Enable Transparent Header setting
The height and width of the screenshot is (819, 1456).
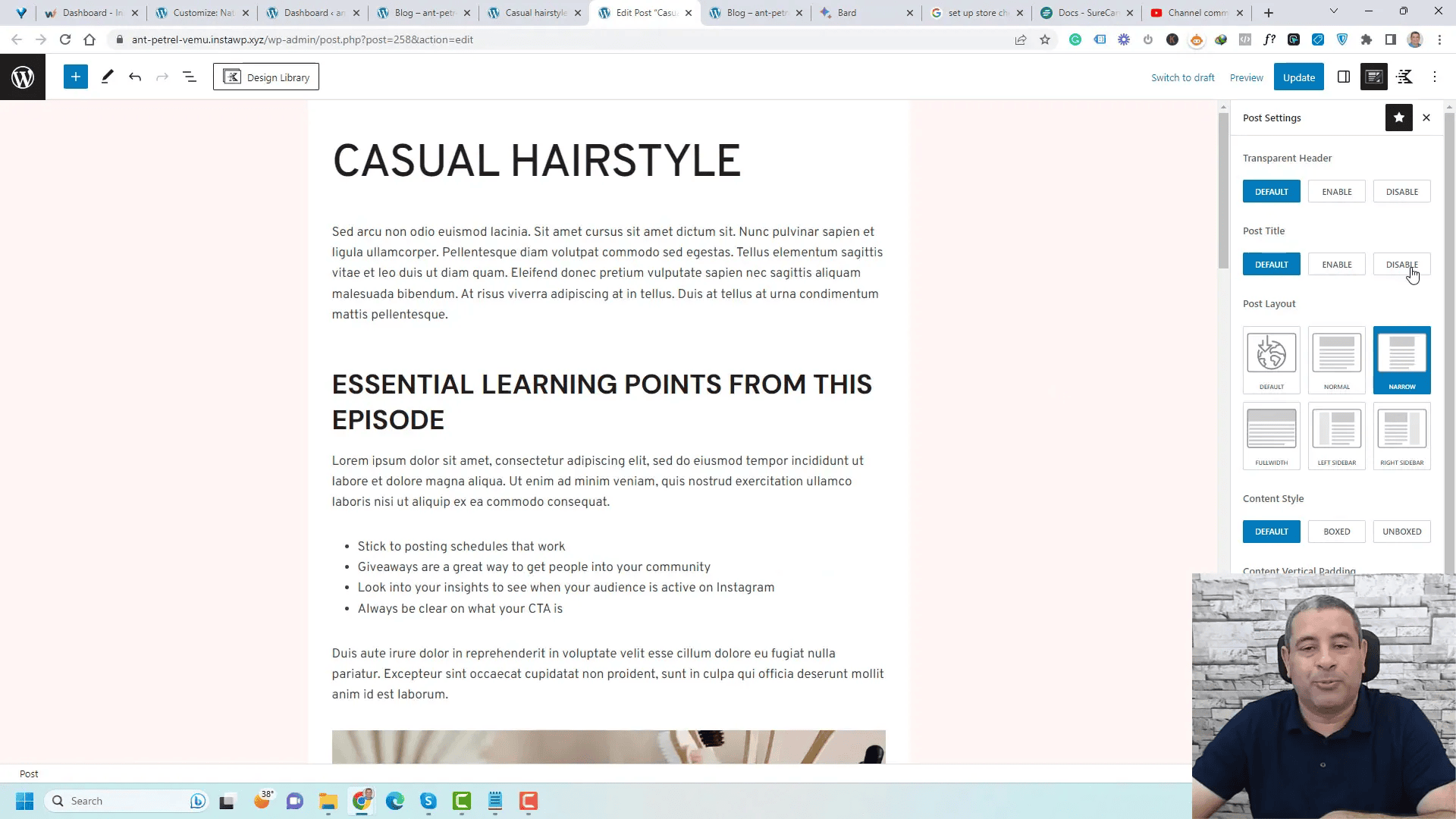point(1338,191)
